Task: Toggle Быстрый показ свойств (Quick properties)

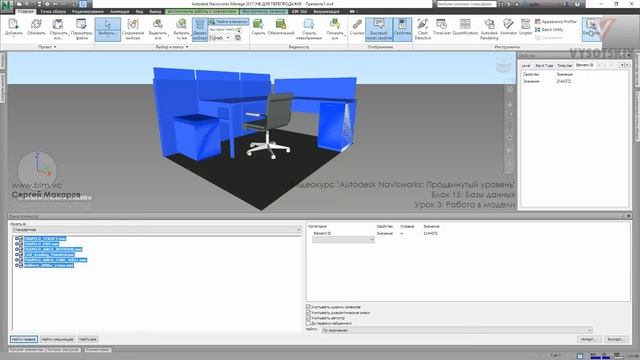Action: (x=379, y=29)
